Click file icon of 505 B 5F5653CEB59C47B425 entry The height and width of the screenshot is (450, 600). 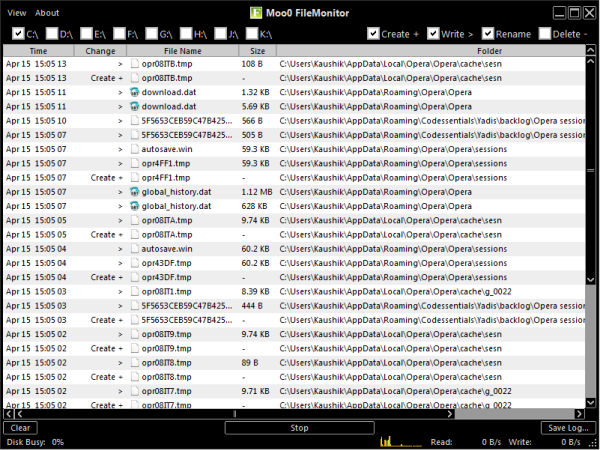coord(134,135)
